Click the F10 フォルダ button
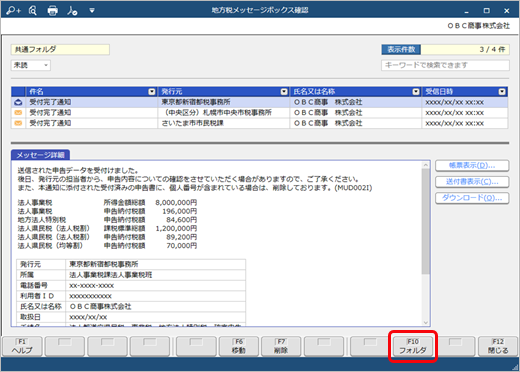 [x=413, y=347]
